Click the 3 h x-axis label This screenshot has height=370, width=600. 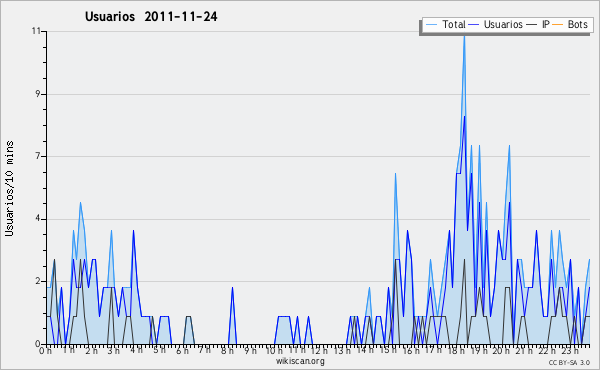[x=114, y=350]
